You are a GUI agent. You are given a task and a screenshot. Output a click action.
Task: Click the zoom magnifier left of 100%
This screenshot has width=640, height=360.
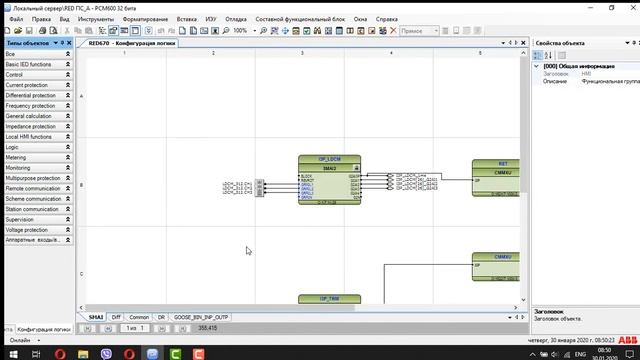[226, 31]
